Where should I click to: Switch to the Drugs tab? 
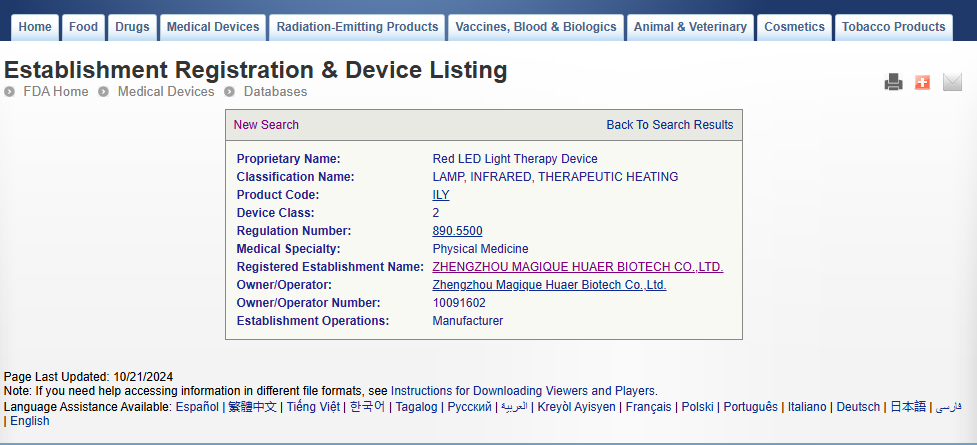click(132, 27)
